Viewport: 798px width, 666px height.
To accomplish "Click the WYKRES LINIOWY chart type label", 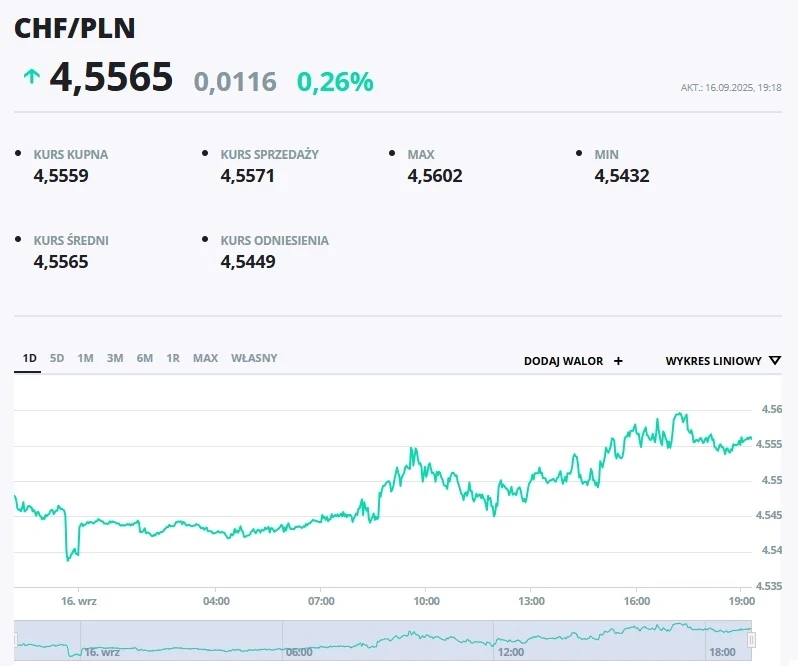I will [713, 361].
